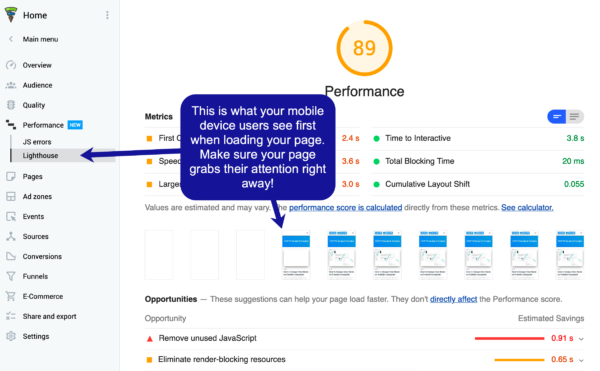This screenshot has height=371, width=600.
Task: Open the JS errors submenu item
Action: point(37,142)
